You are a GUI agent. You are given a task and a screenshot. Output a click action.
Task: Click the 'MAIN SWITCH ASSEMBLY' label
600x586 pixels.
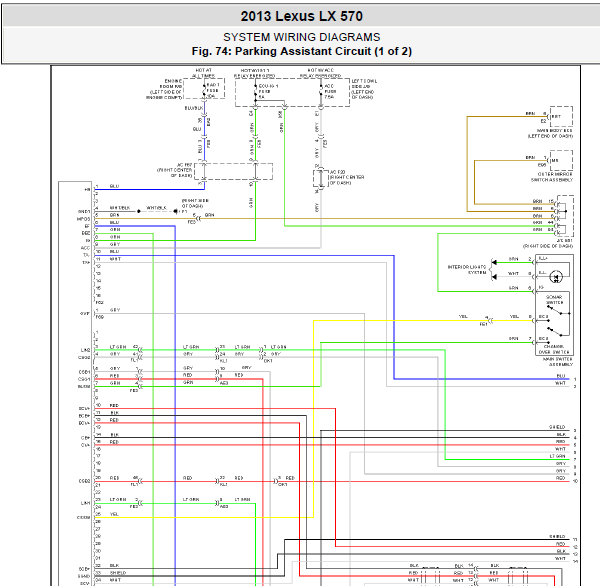(558, 362)
